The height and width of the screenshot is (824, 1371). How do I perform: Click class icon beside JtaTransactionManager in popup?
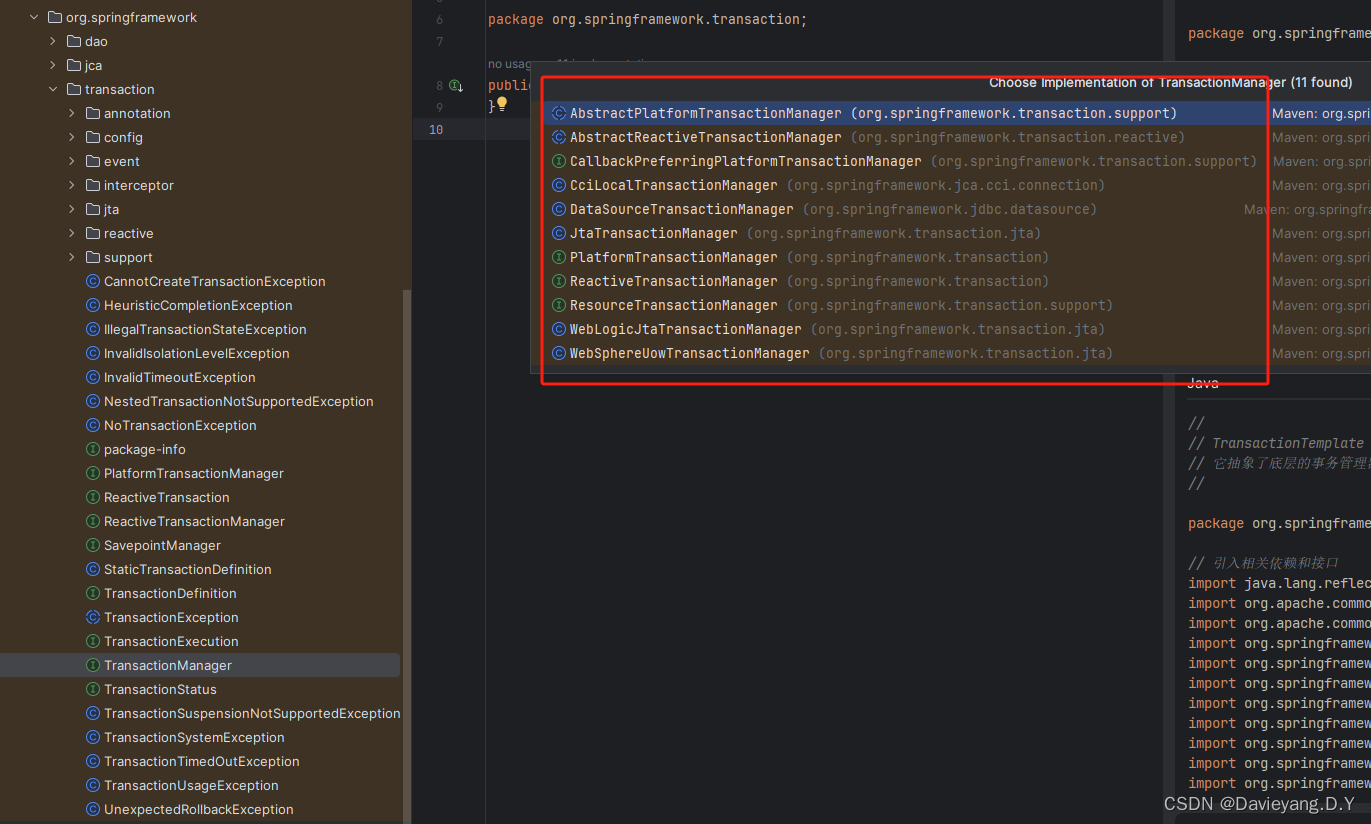pyautogui.click(x=559, y=233)
